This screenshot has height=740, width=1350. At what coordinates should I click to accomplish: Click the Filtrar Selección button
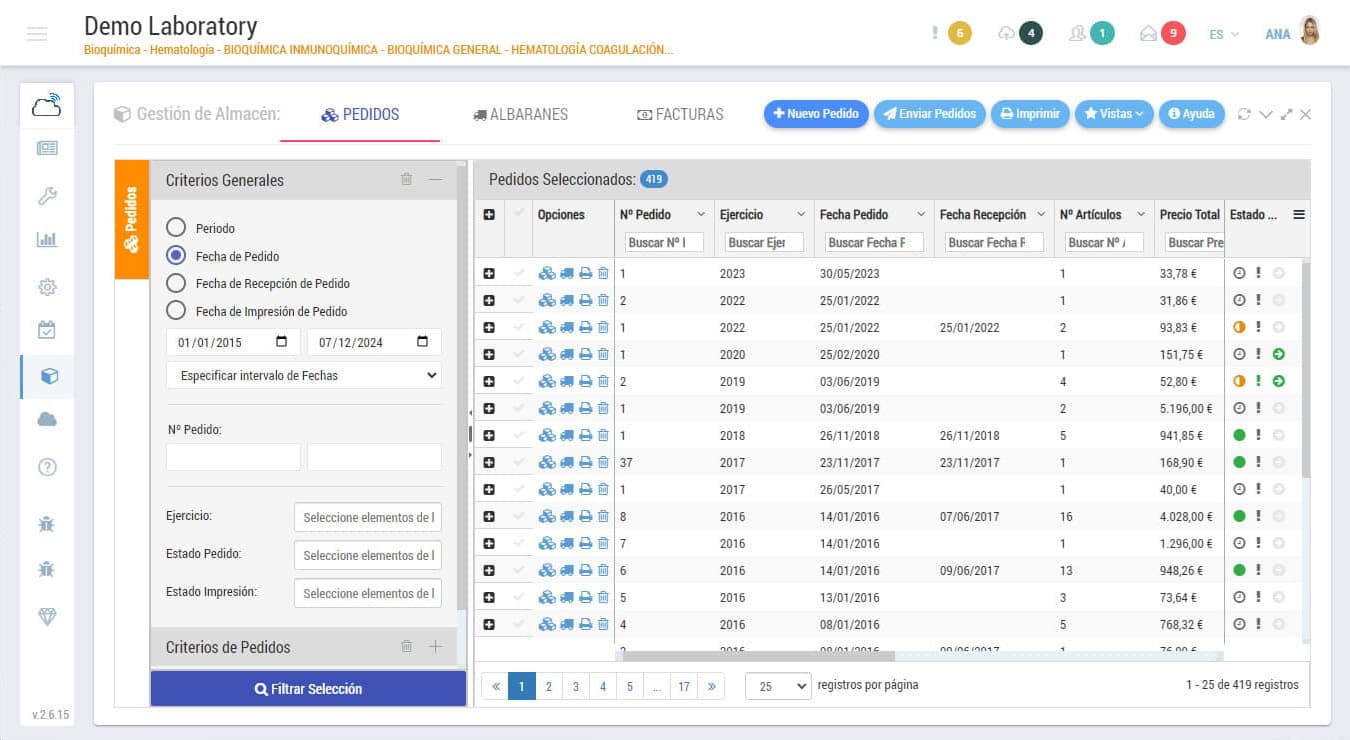[x=308, y=689]
